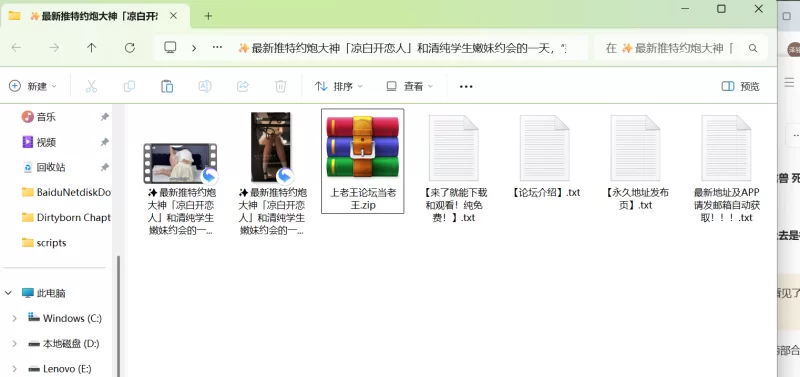Select the 【永久地址发布页】.txt file

tap(636, 162)
